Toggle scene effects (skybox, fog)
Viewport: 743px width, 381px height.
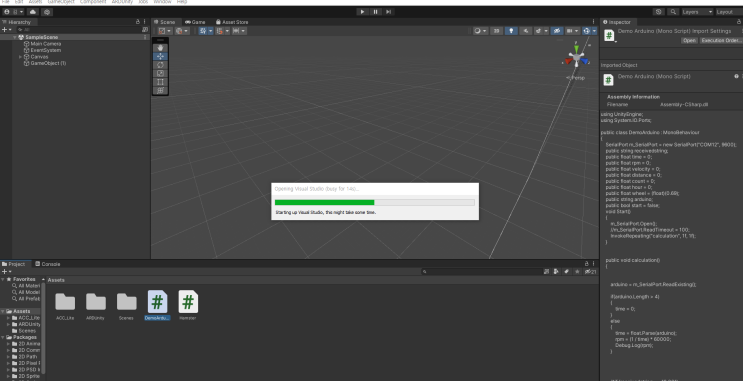[x=539, y=31]
